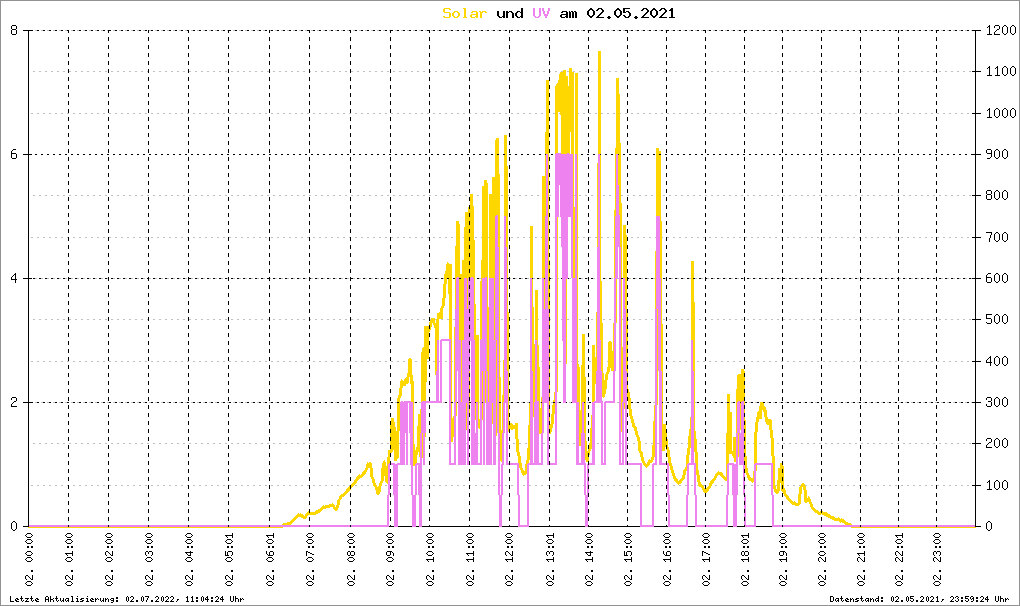
Task: Select the time label "02. 05:01"
Action: (229, 559)
